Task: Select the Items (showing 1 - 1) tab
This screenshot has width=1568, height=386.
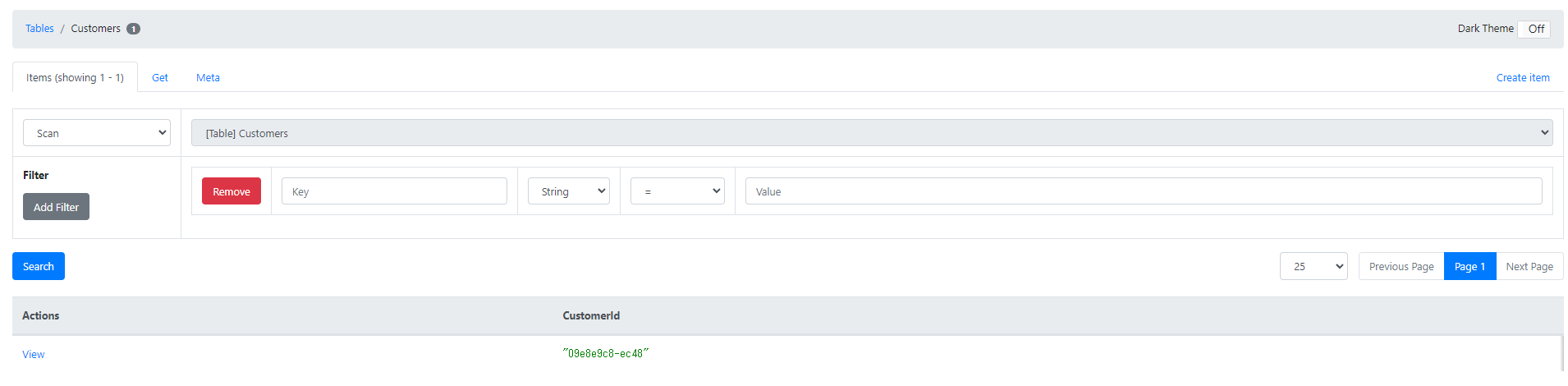Action: [x=75, y=77]
